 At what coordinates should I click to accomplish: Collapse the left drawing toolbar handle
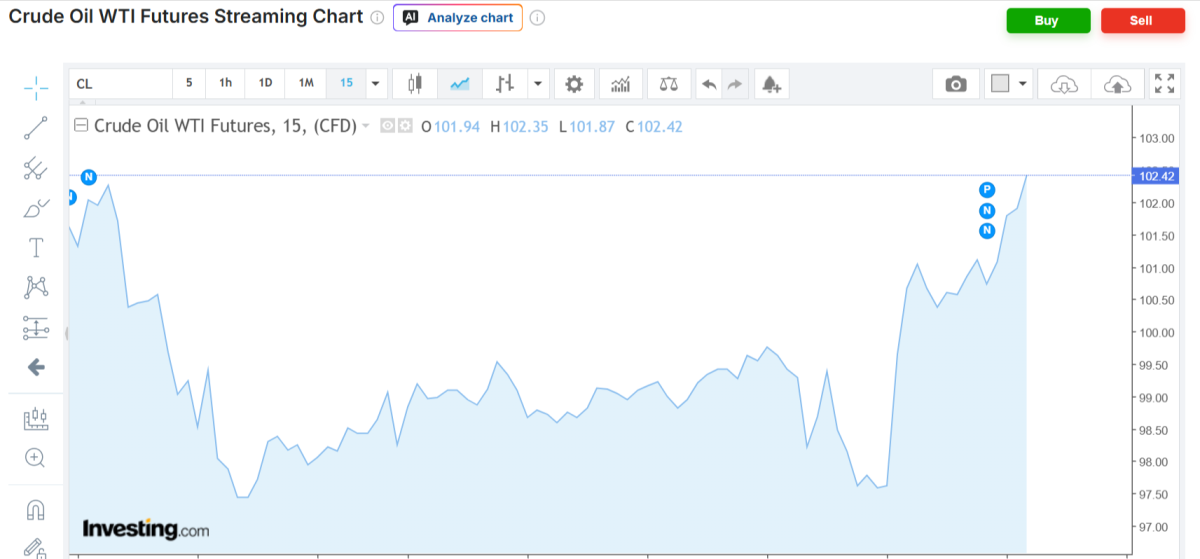point(66,333)
